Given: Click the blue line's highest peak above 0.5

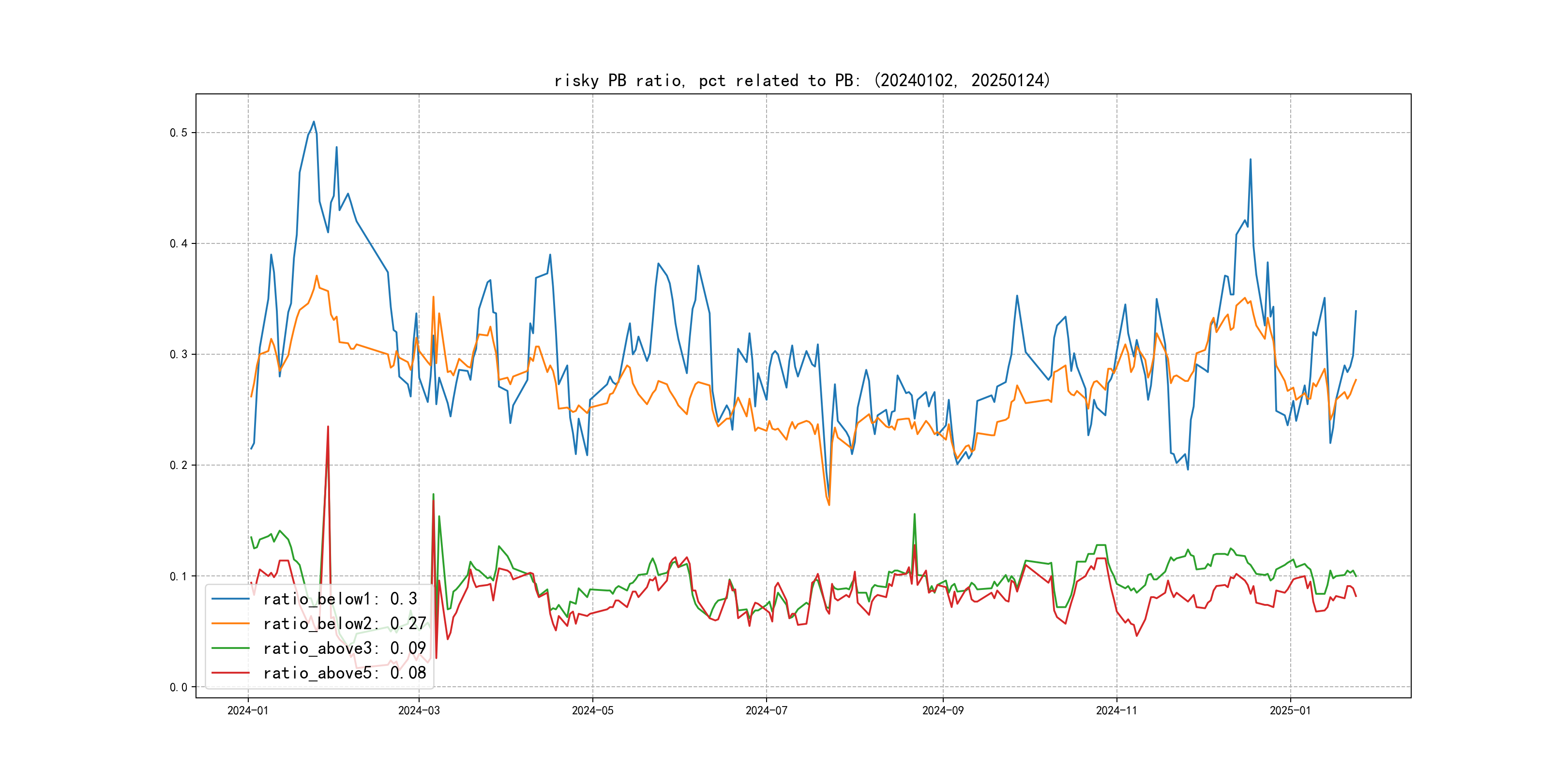Looking at the screenshot, I should point(314,122).
